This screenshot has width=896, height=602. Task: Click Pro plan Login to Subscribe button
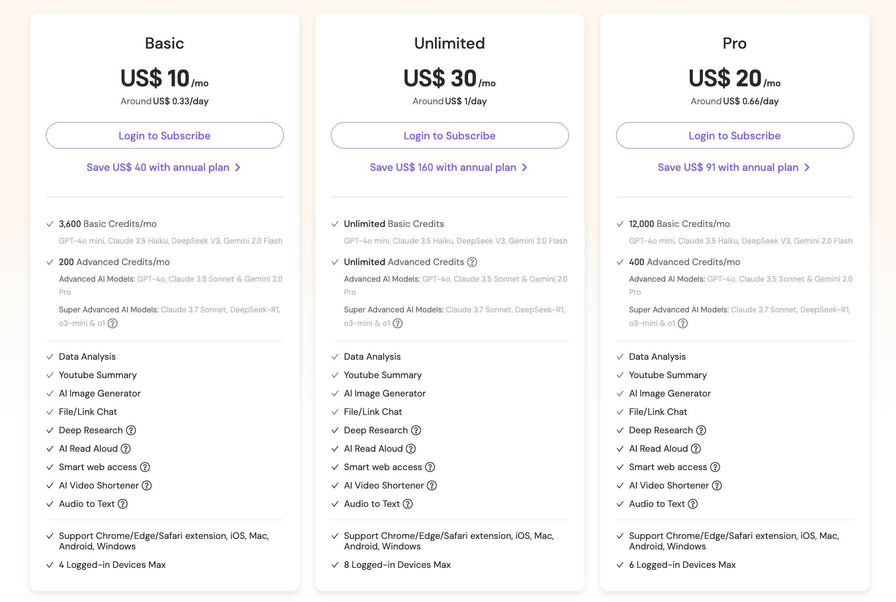[735, 135]
